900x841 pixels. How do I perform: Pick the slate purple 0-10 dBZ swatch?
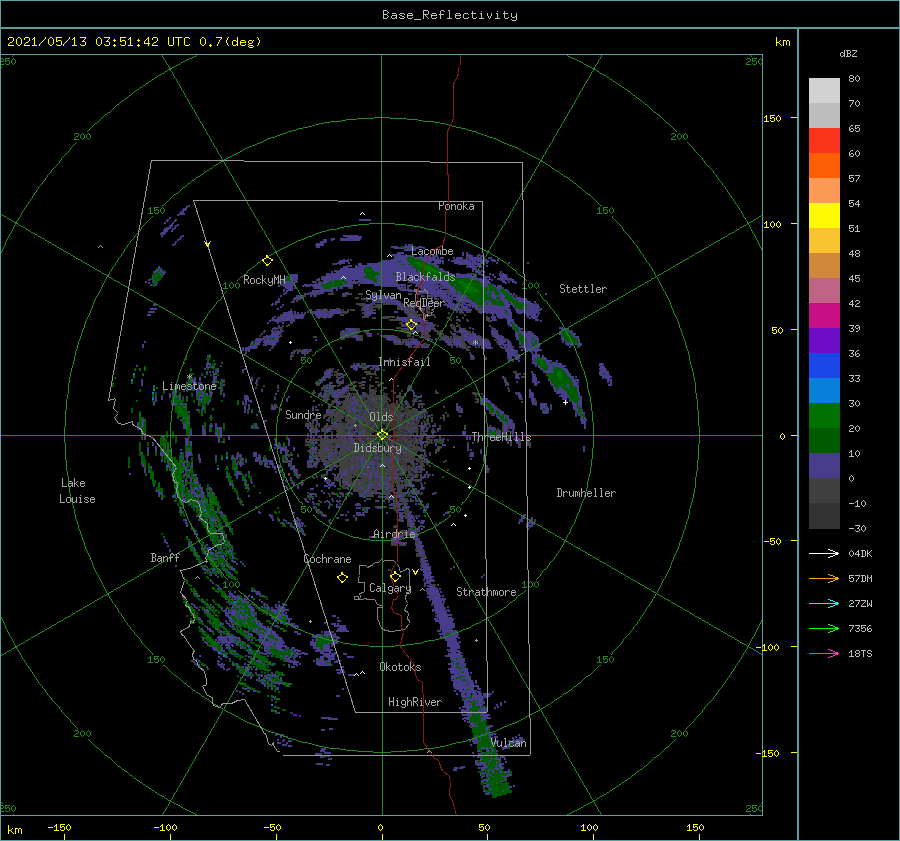click(x=824, y=466)
